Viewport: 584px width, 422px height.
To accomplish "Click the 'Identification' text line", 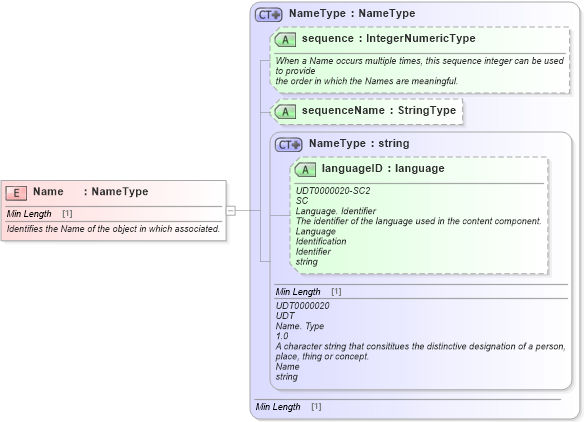I will (321, 241).
